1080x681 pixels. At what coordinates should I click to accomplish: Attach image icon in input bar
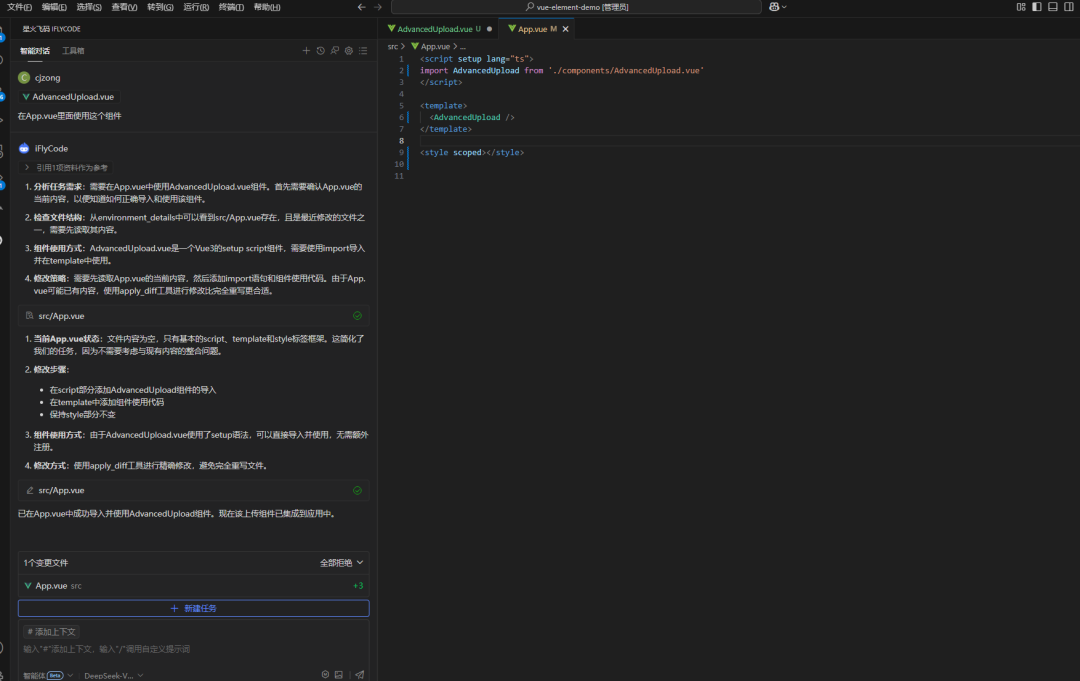coord(339,675)
